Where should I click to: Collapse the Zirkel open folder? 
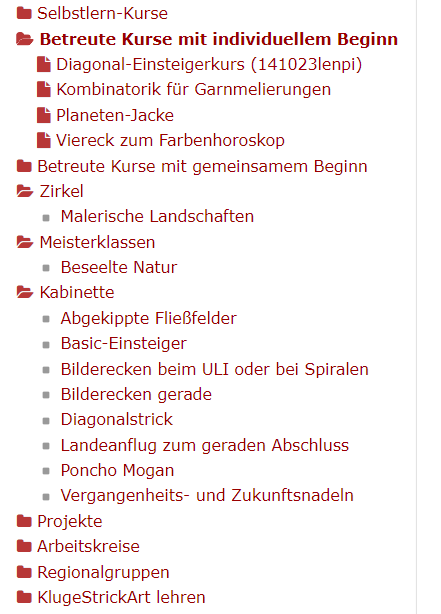click(25, 191)
